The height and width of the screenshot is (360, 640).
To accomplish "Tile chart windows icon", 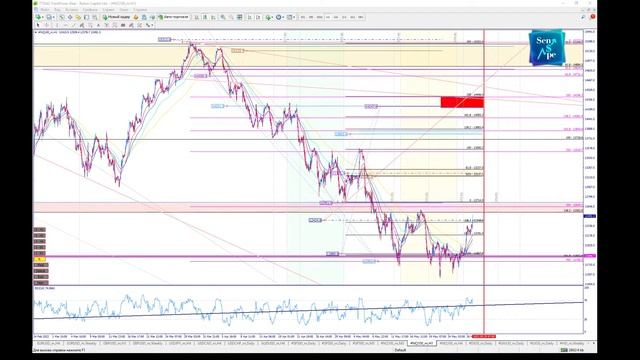I will (239, 17).
